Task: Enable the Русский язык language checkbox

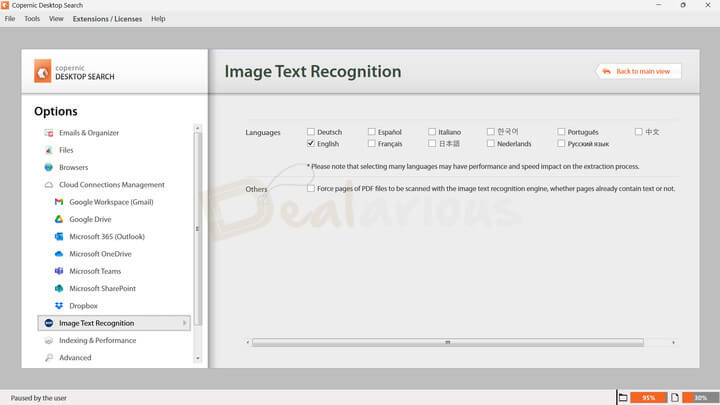Action: tap(561, 144)
